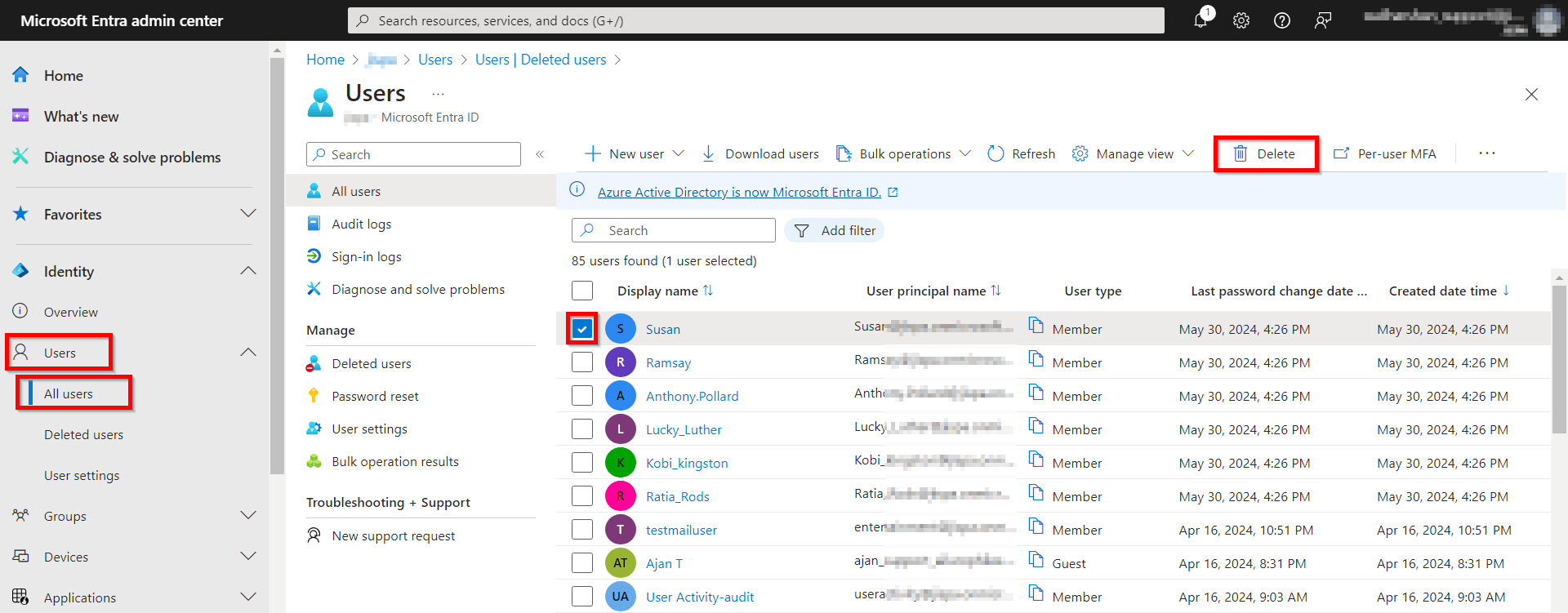Screen dimensions: 1568x613
Task: Click the Download users toolbar button
Action: [x=760, y=153]
